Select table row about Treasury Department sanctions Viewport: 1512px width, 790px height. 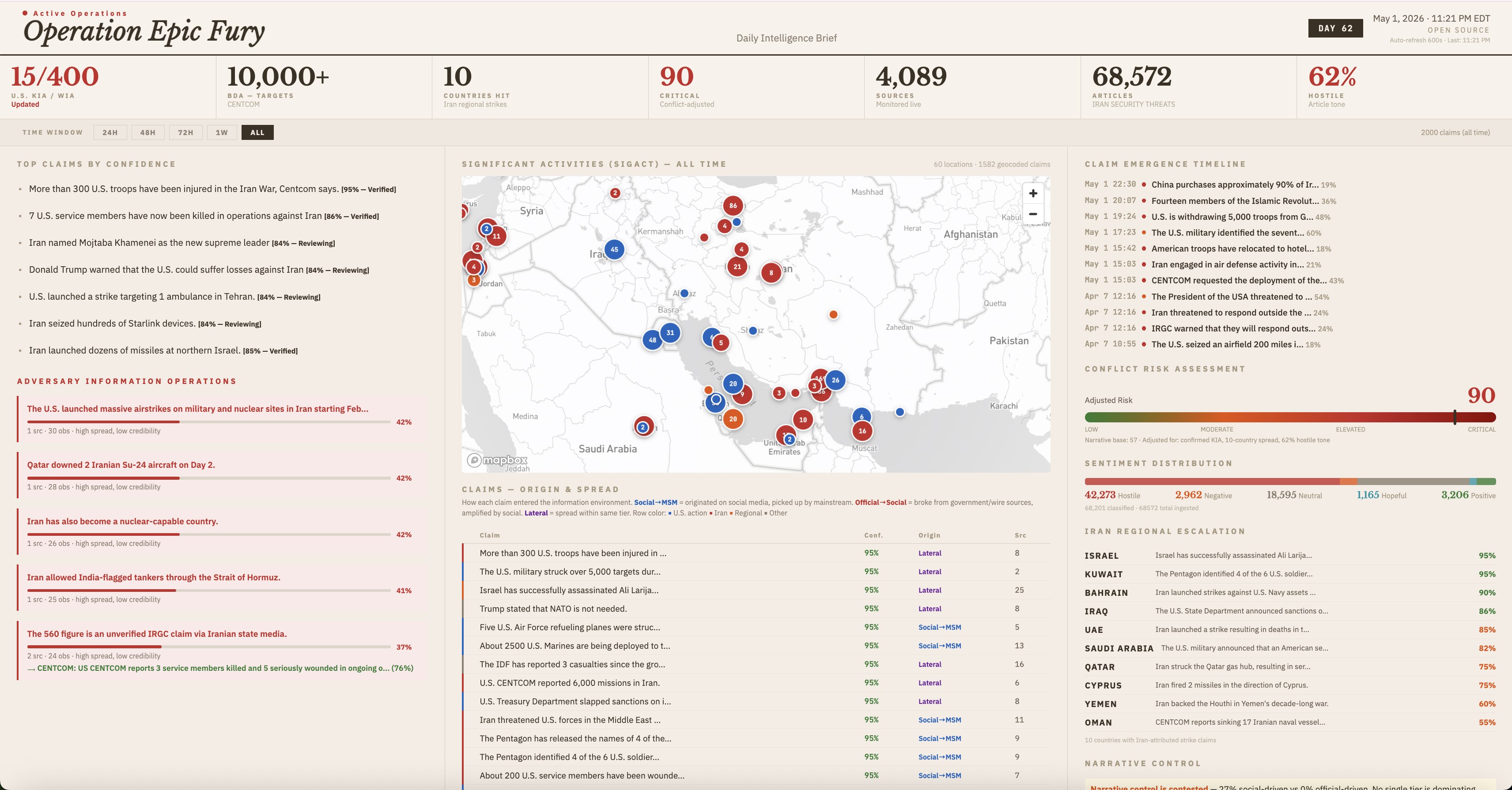(756, 701)
